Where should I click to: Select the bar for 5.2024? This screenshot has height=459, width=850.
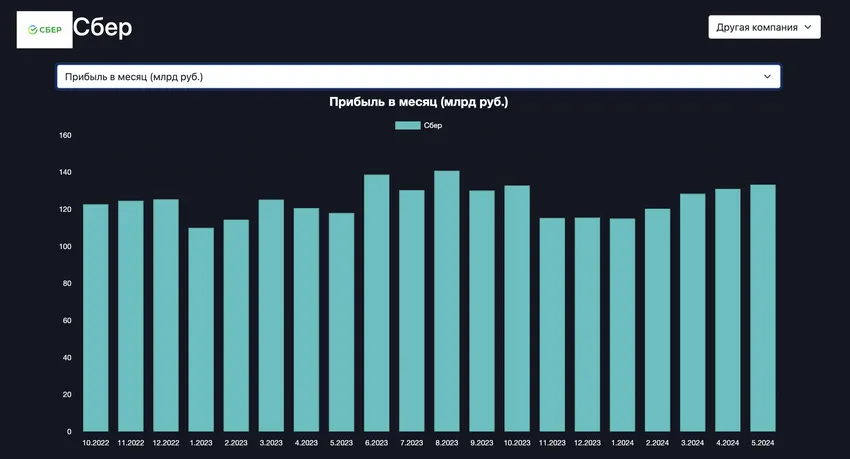click(763, 308)
